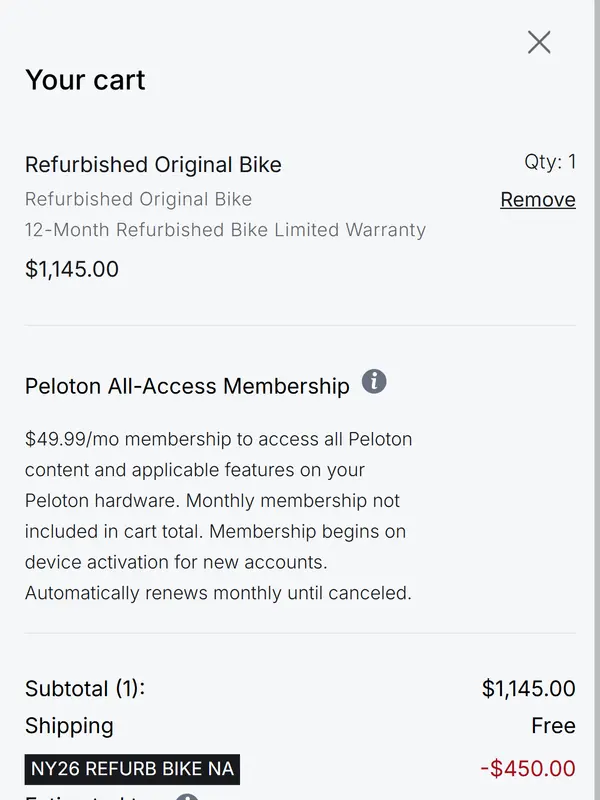Click the Shipping label
This screenshot has width=600, height=800.
pos(69,726)
